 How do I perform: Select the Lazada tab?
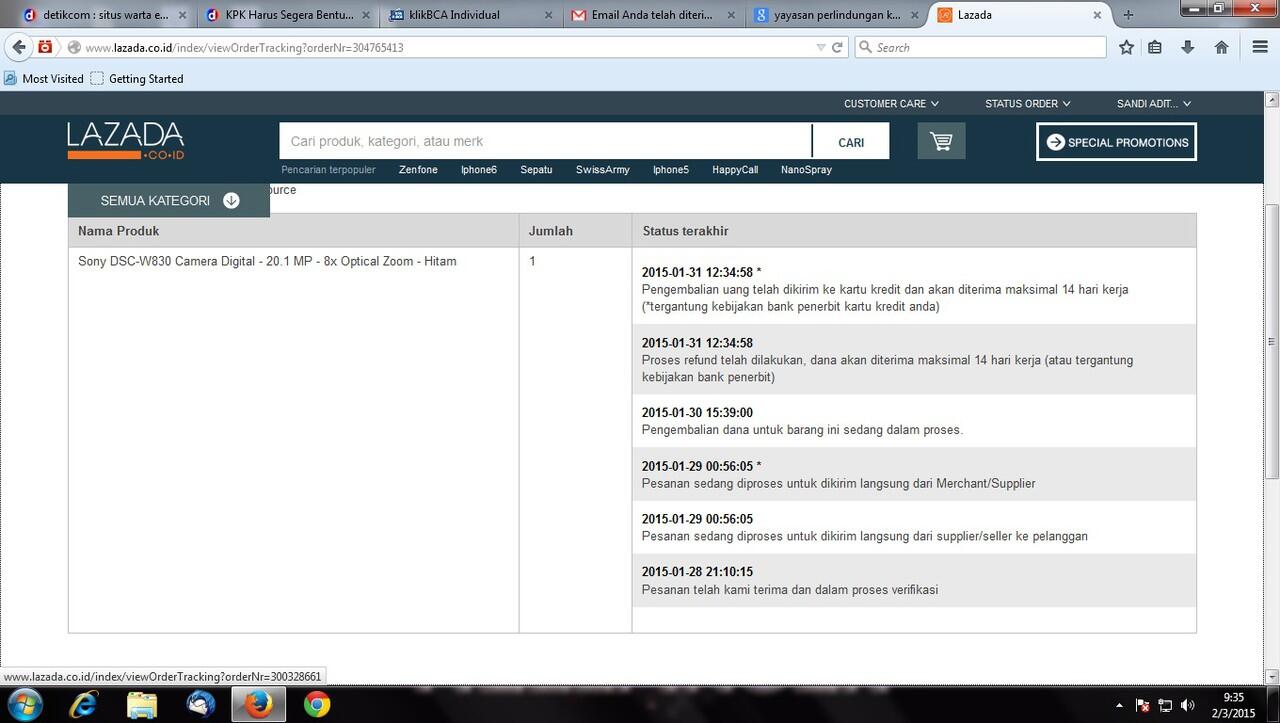tap(1018, 15)
